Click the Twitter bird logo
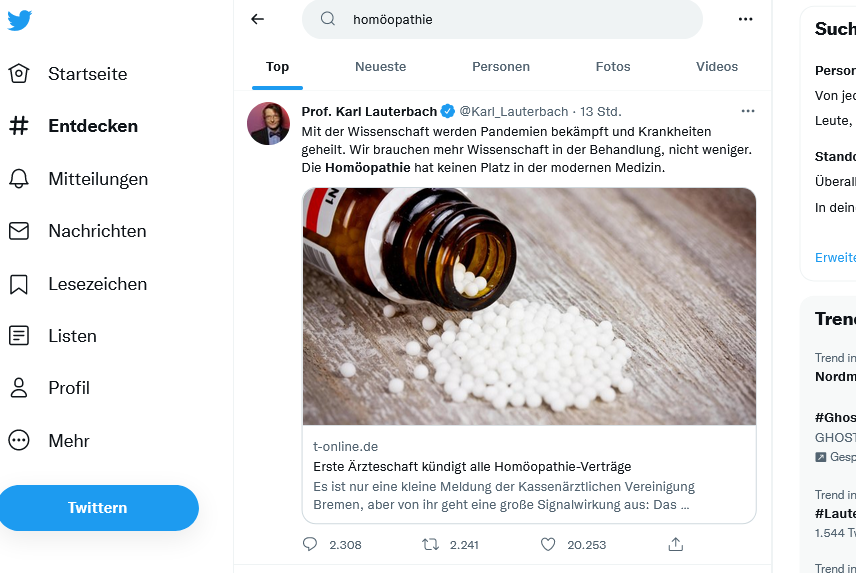This screenshot has width=856, height=573. (19, 20)
